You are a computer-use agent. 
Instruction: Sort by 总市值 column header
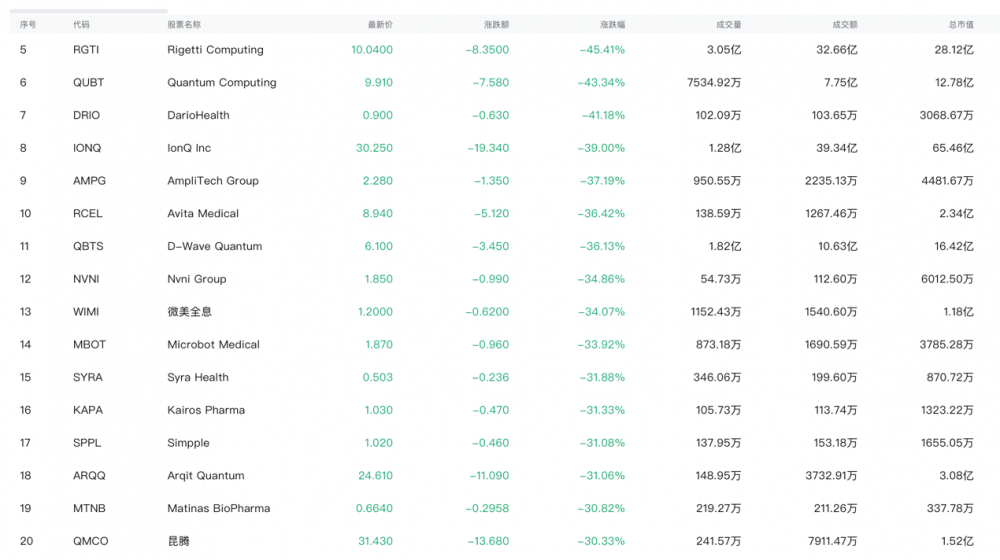960,24
